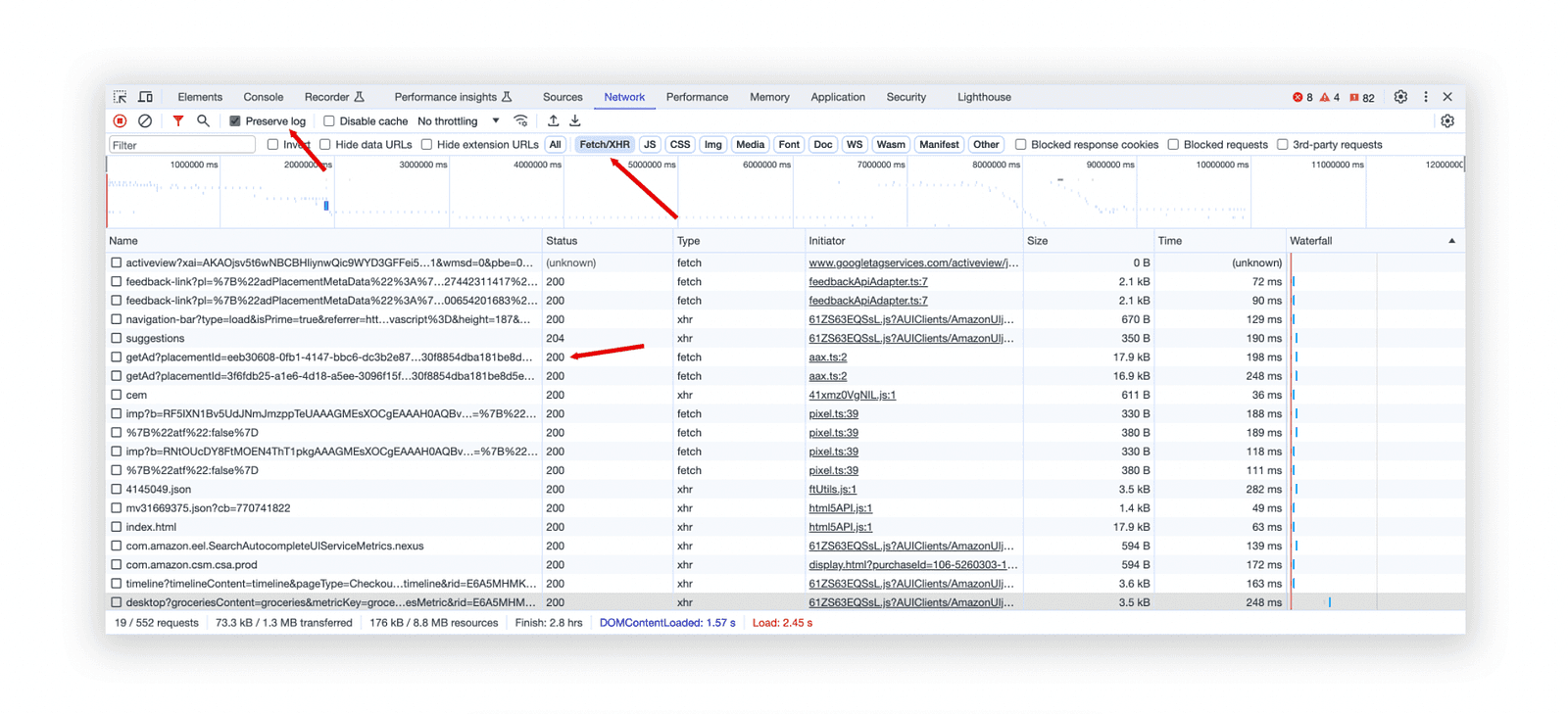Open ftUtils.js:1 initiator link
1568x714 pixels.
point(833,490)
